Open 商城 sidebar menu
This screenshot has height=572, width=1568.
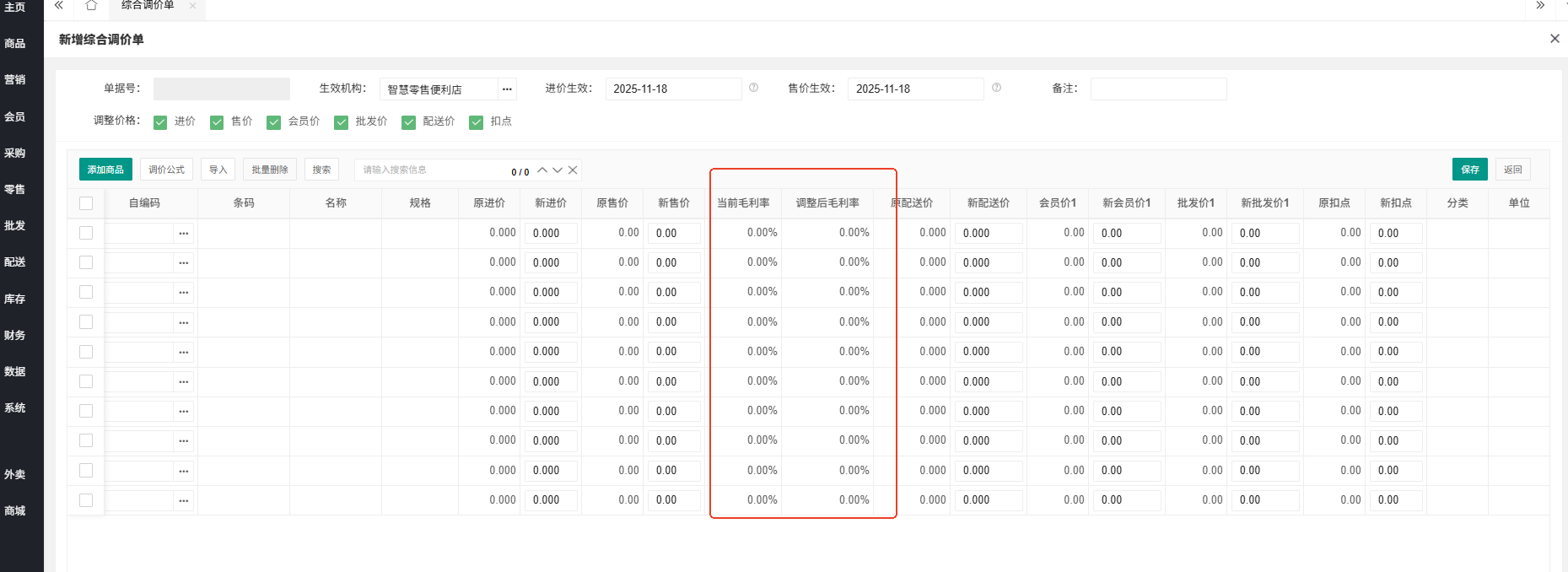pyautogui.click(x=14, y=511)
